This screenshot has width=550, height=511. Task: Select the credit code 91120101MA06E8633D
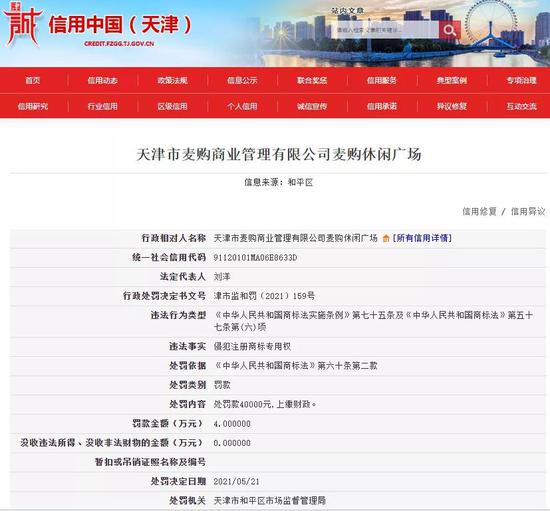[255, 258]
